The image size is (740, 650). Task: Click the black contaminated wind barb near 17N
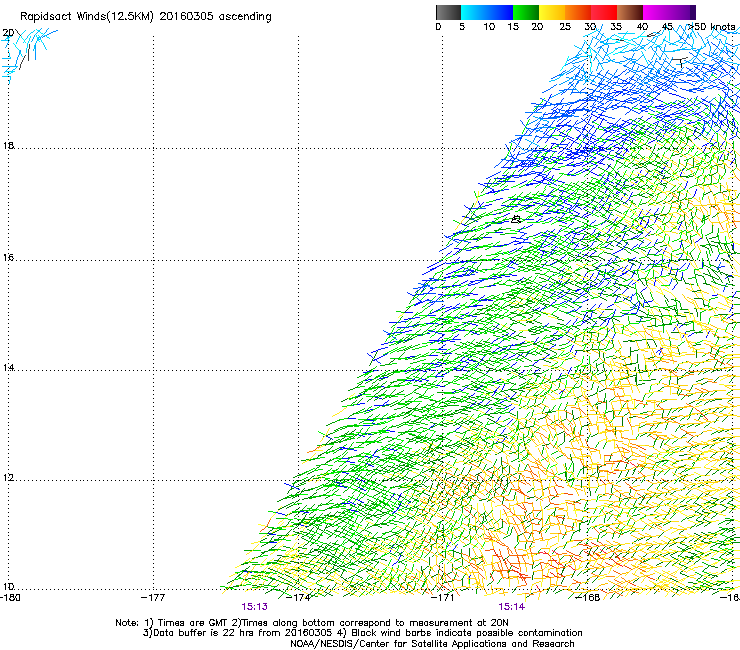[x=516, y=219]
